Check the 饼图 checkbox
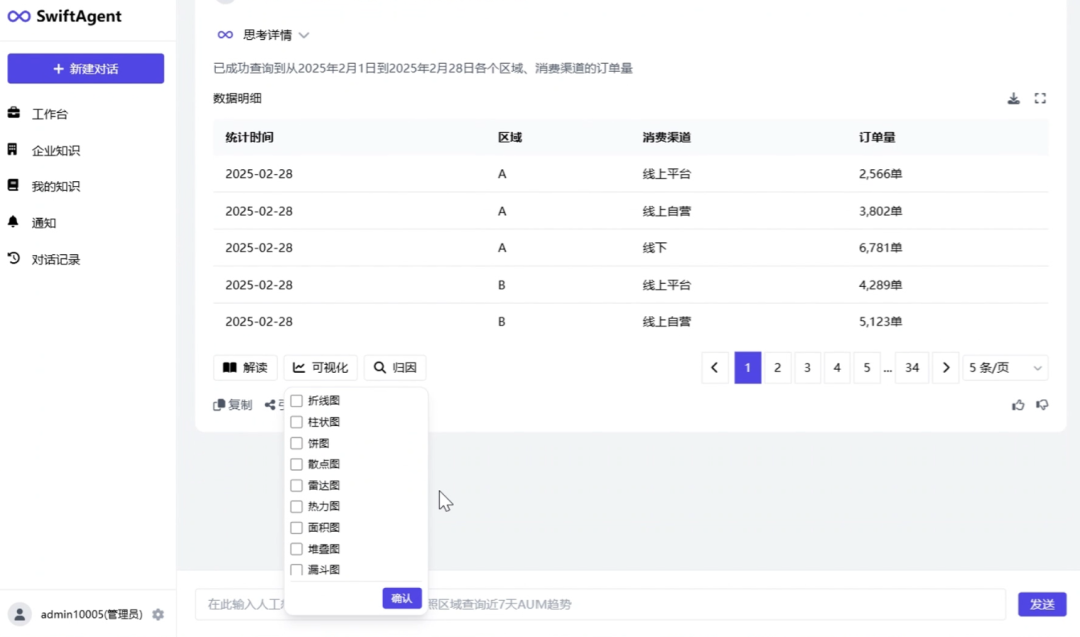This screenshot has width=1080, height=637. tap(296, 443)
